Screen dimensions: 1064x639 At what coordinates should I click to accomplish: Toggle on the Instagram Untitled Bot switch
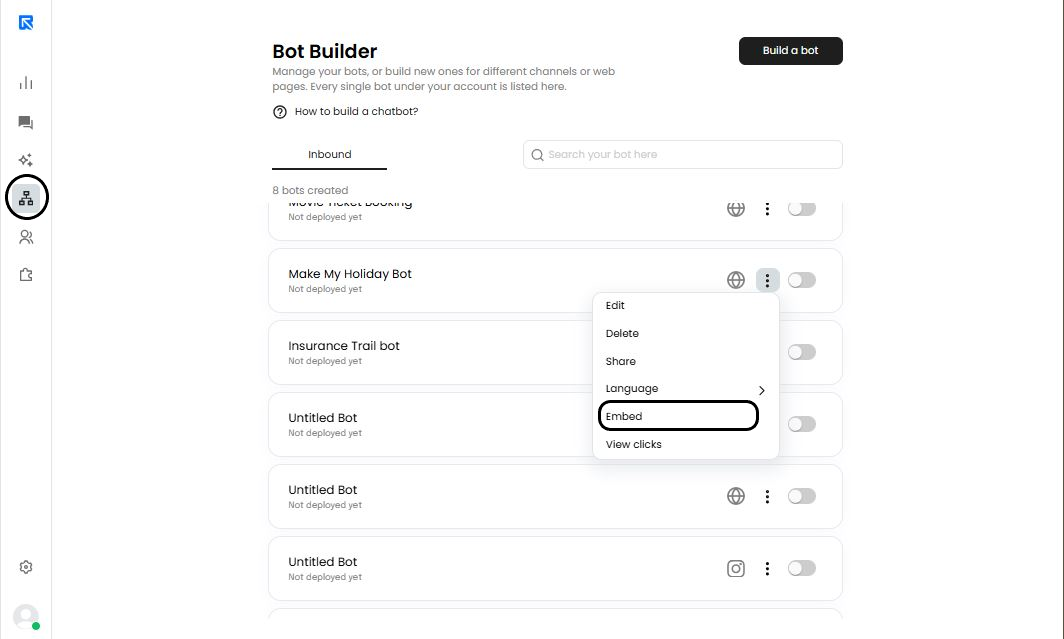pos(802,568)
